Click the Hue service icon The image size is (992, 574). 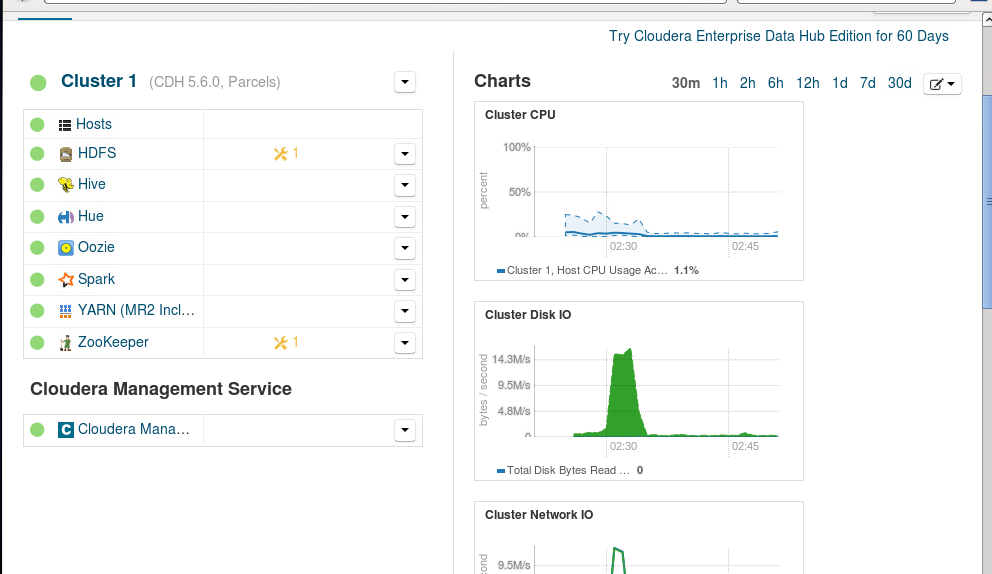coord(66,217)
